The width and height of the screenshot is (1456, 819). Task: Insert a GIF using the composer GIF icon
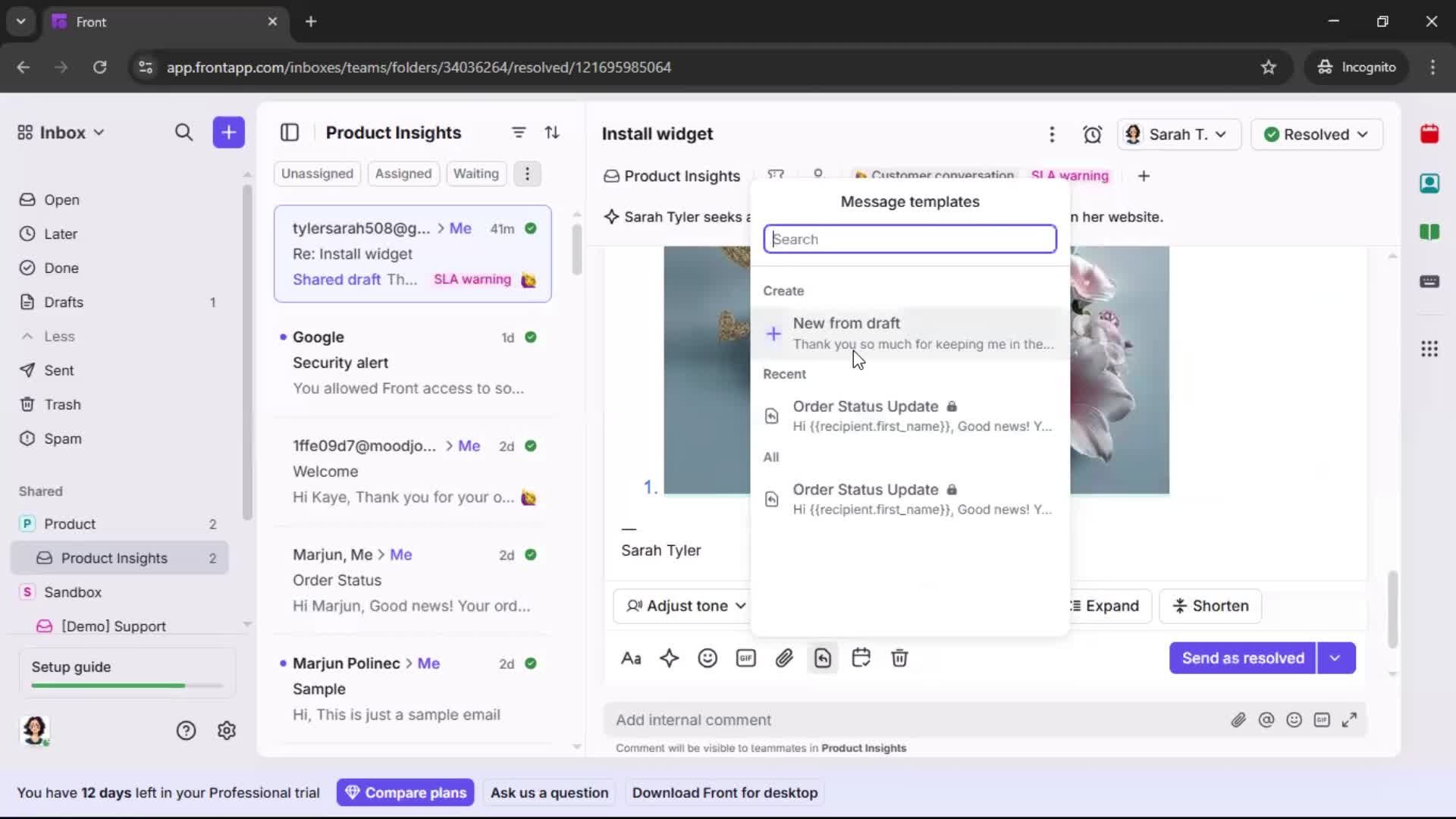point(746,658)
